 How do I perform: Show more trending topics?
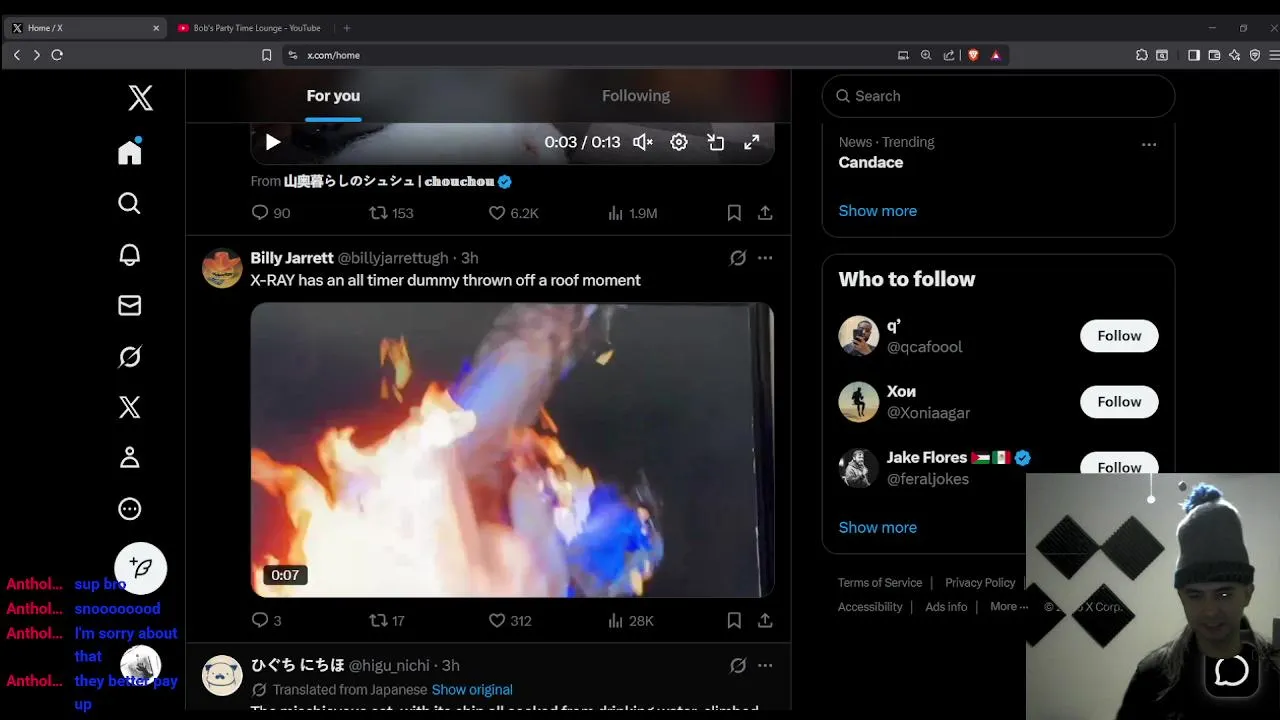(878, 211)
